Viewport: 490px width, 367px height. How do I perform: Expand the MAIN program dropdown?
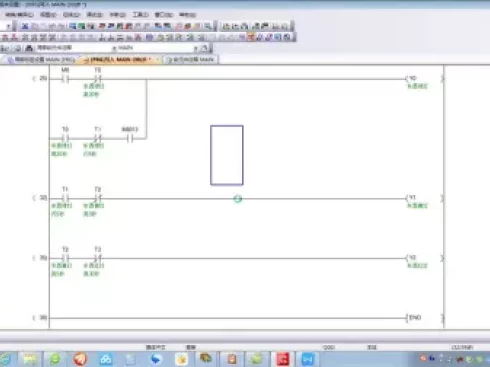[196, 48]
